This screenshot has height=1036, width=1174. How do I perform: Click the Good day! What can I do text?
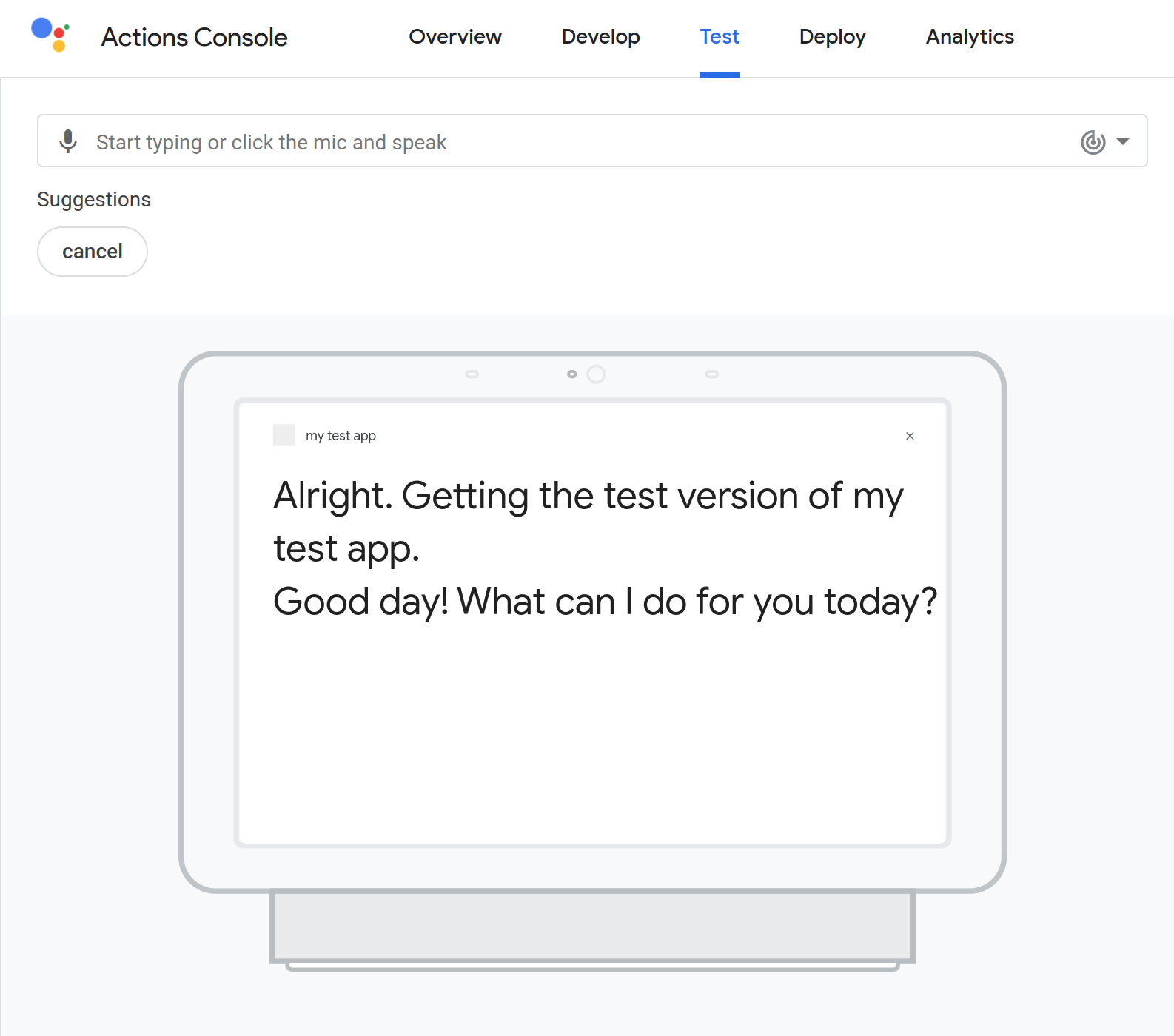(606, 602)
